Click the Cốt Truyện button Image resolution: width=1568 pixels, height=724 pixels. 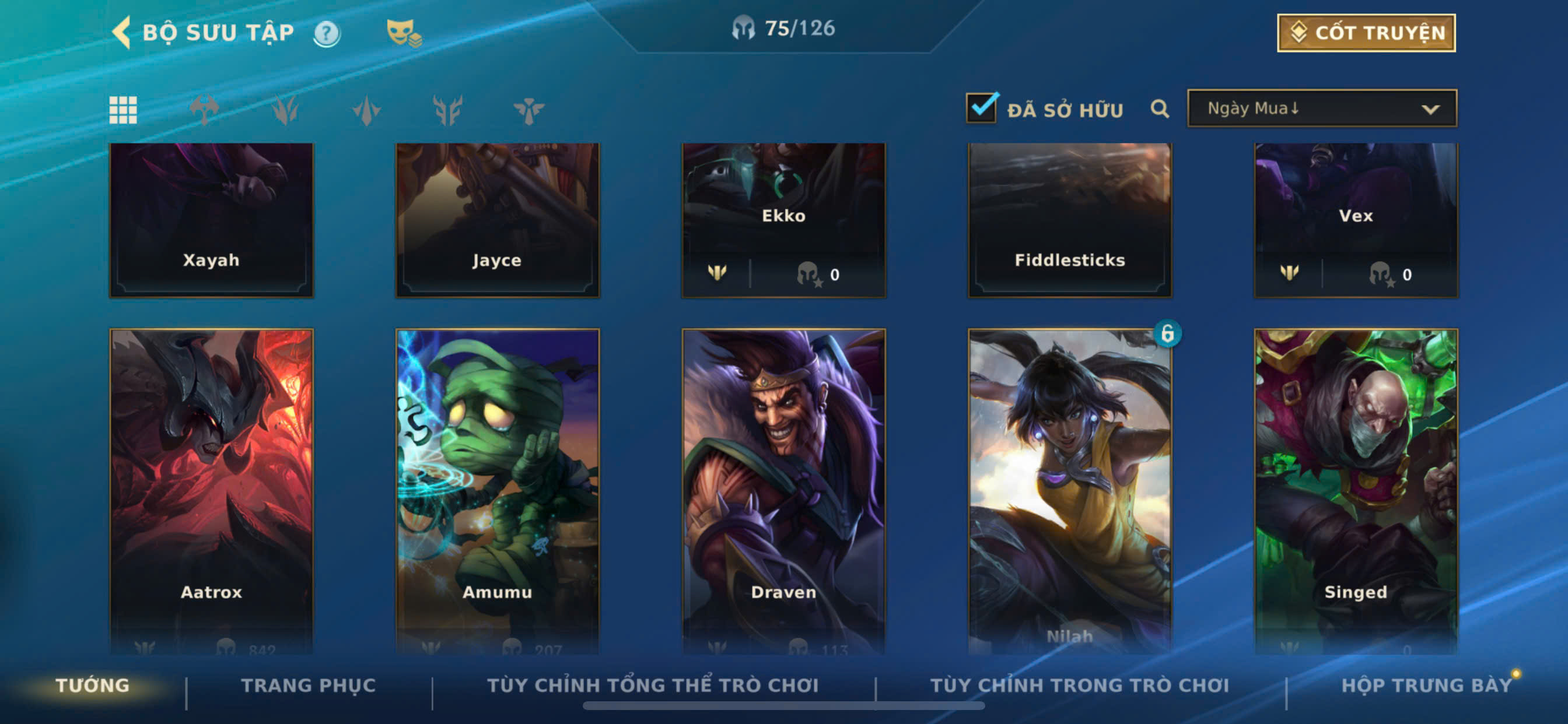[x=1367, y=33]
